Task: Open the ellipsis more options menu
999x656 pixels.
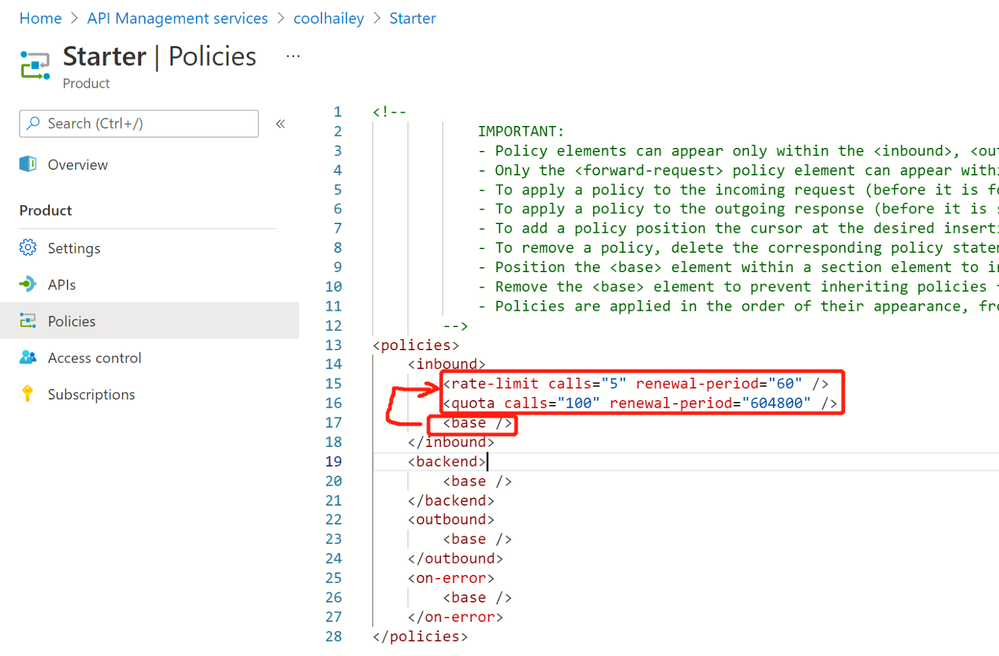Action: (293, 56)
